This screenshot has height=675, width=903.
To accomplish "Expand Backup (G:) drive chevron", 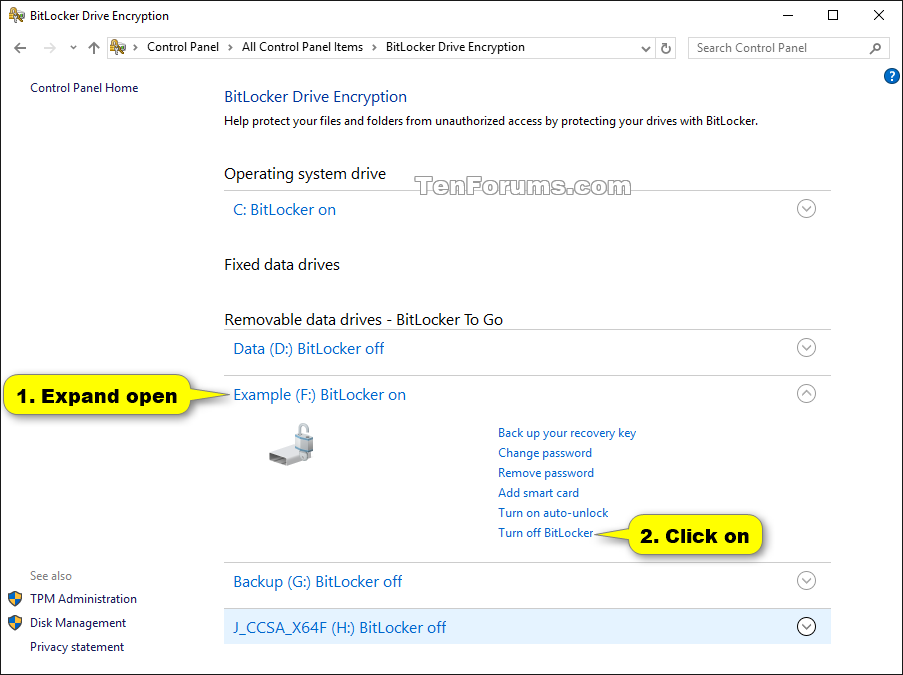I will [x=806, y=581].
